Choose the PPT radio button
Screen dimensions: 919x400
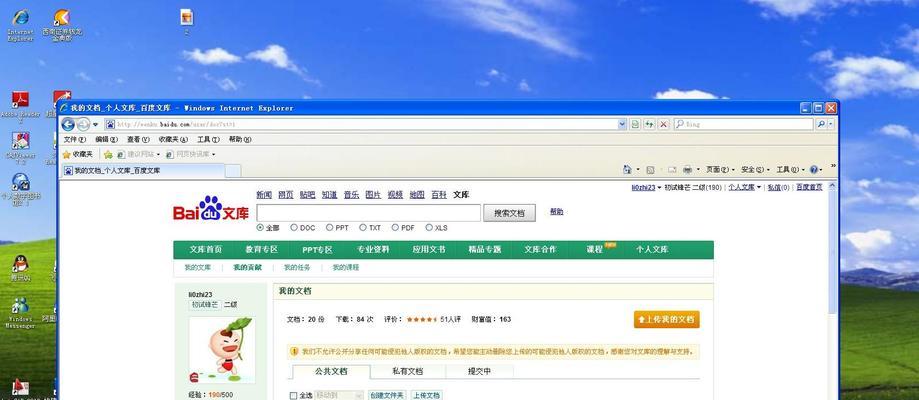(329, 228)
